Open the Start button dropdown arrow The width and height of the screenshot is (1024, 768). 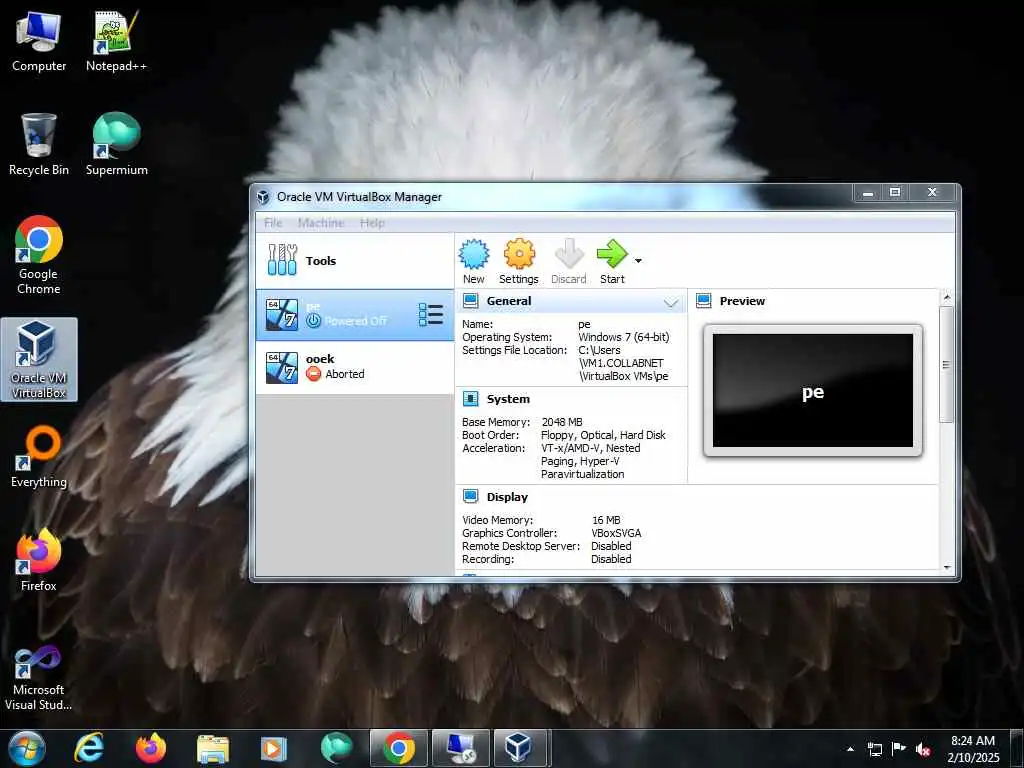pyautogui.click(x=638, y=261)
